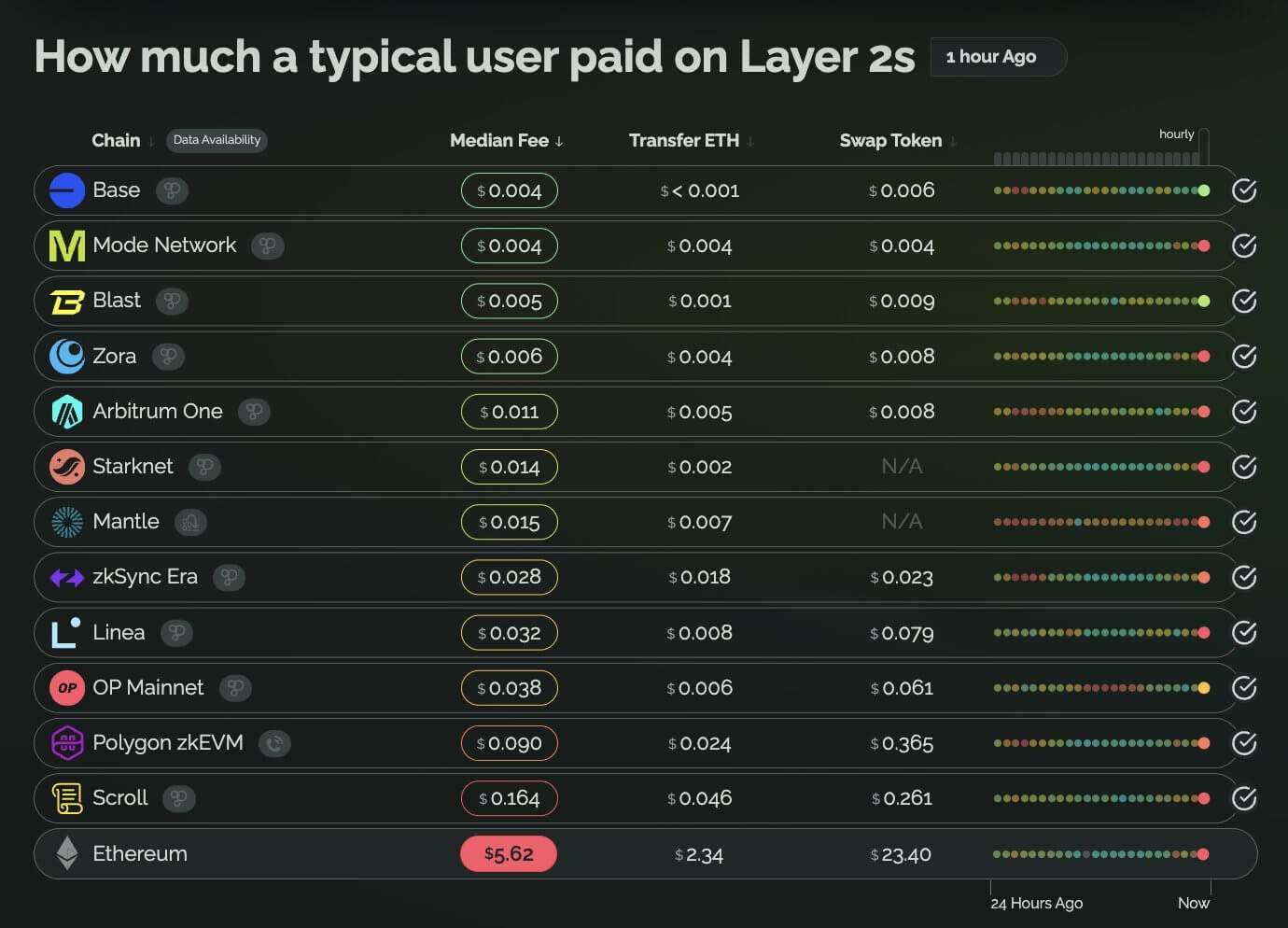
Task: Click OP Mainnet row latest yellow dot
Action: pyautogui.click(x=1204, y=688)
